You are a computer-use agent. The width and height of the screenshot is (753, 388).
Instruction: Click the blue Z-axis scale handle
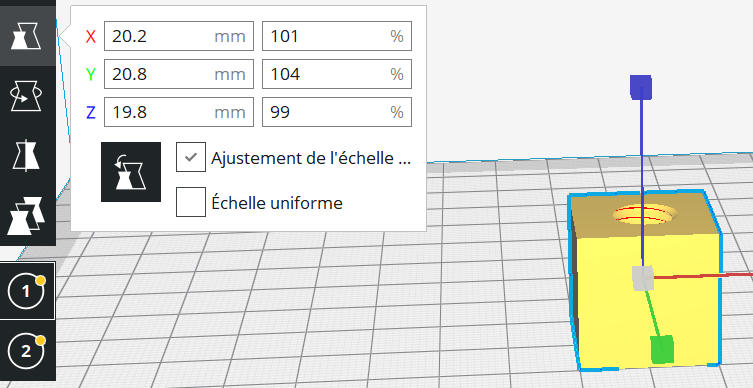(641, 87)
